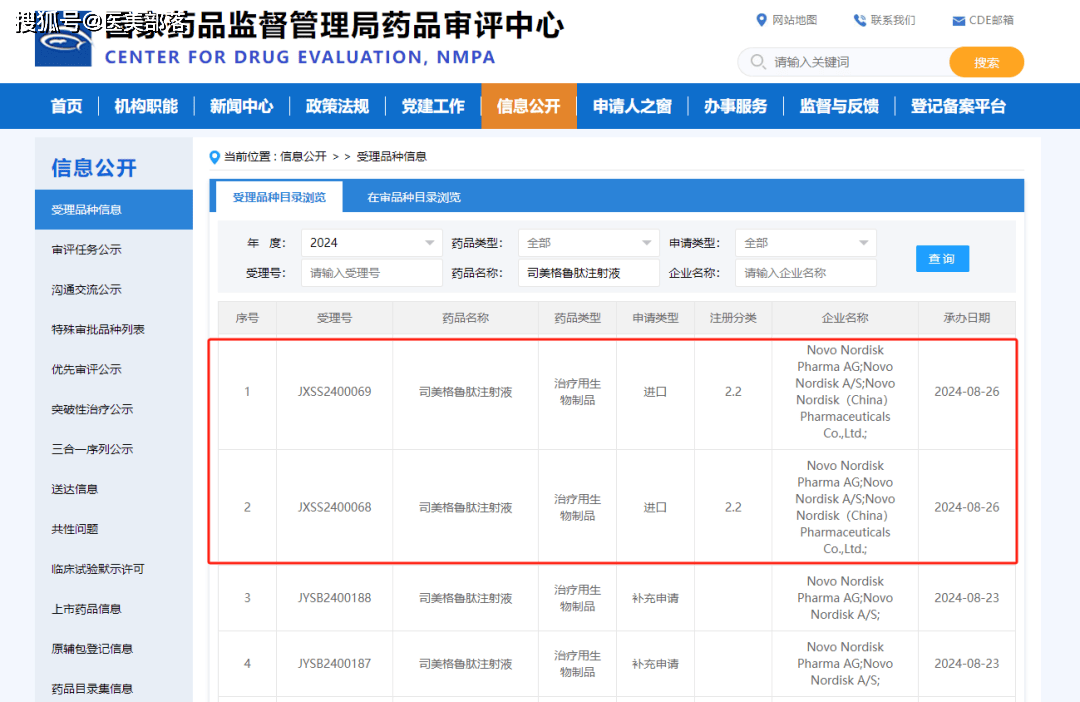Switch to 受理品种目录浏览 tab
The width and height of the screenshot is (1080, 702).
click(279, 197)
